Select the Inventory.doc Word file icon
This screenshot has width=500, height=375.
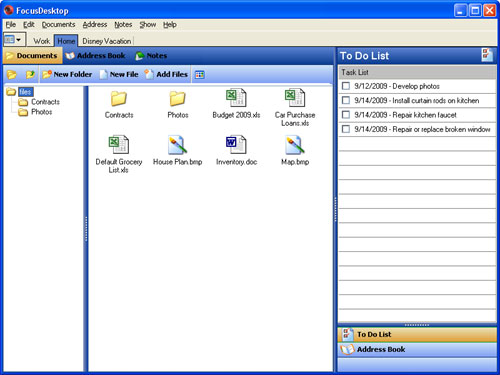[236, 145]
